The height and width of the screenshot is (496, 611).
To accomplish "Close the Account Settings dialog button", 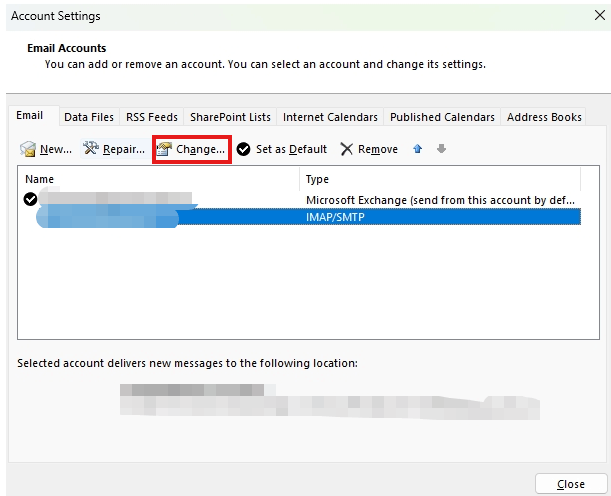I will tap(571, 484).
